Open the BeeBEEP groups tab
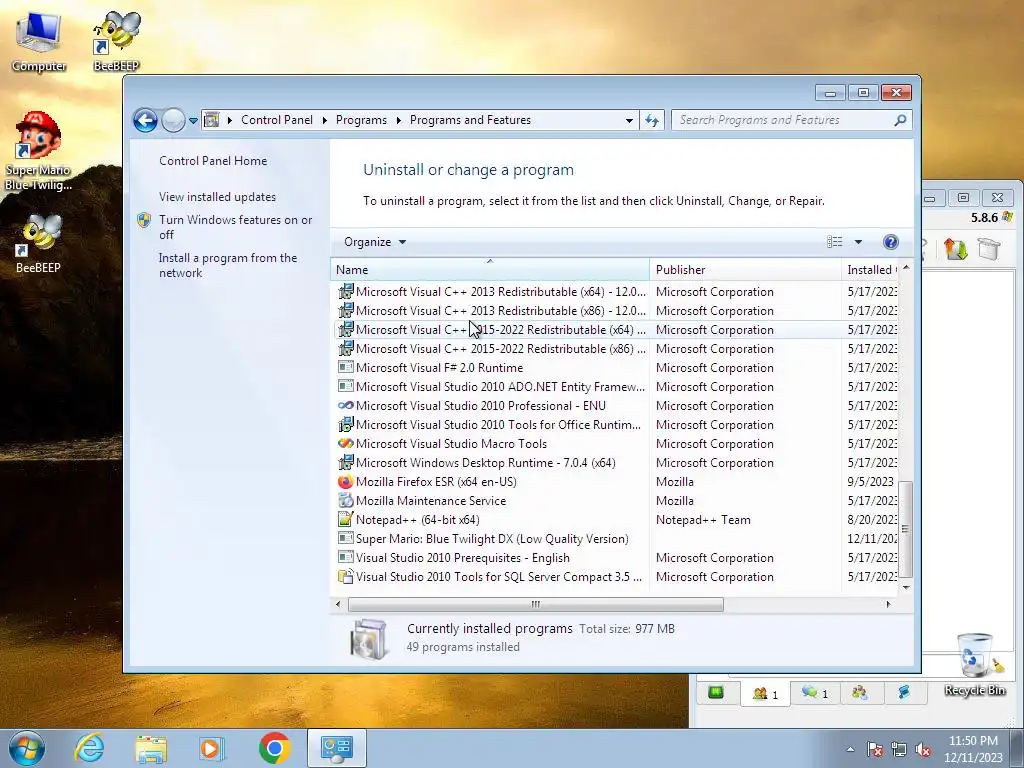This screenshot has height=768, width=1024. click(x=859, y=693)
